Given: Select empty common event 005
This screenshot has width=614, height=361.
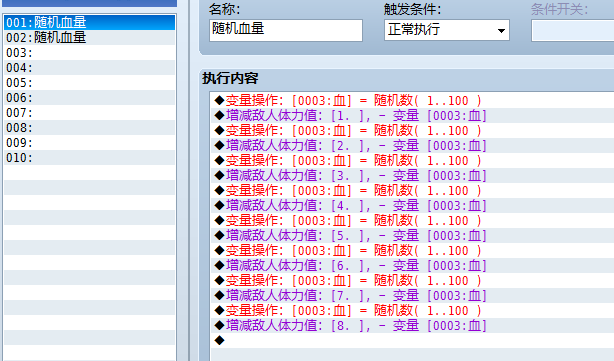Looking at the screenshot, I should 89,83.
